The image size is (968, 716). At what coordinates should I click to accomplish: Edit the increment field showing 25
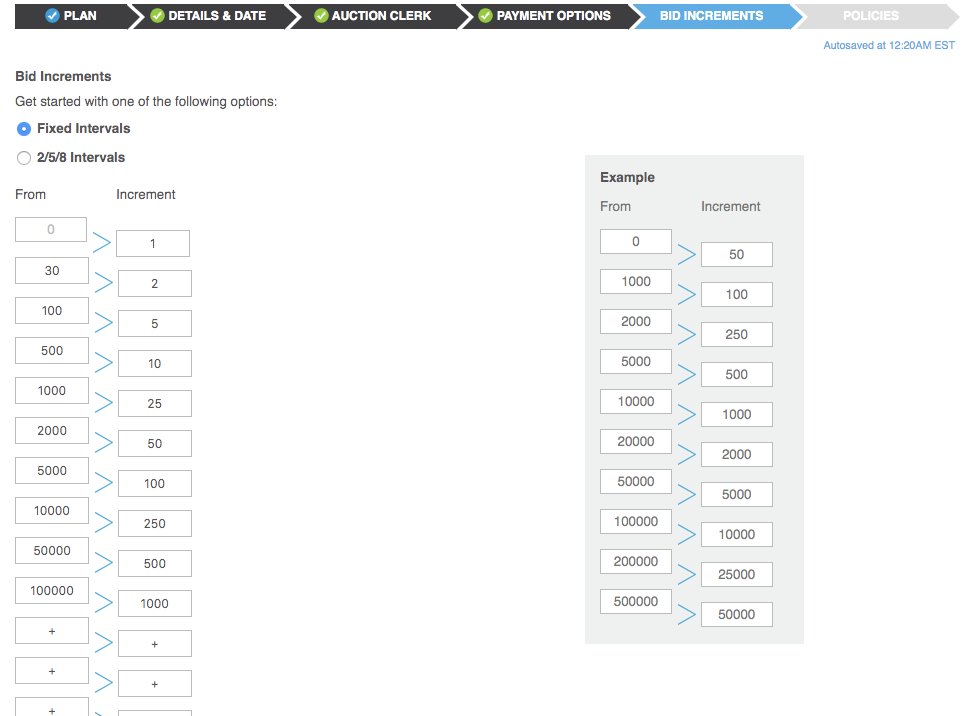154,404
